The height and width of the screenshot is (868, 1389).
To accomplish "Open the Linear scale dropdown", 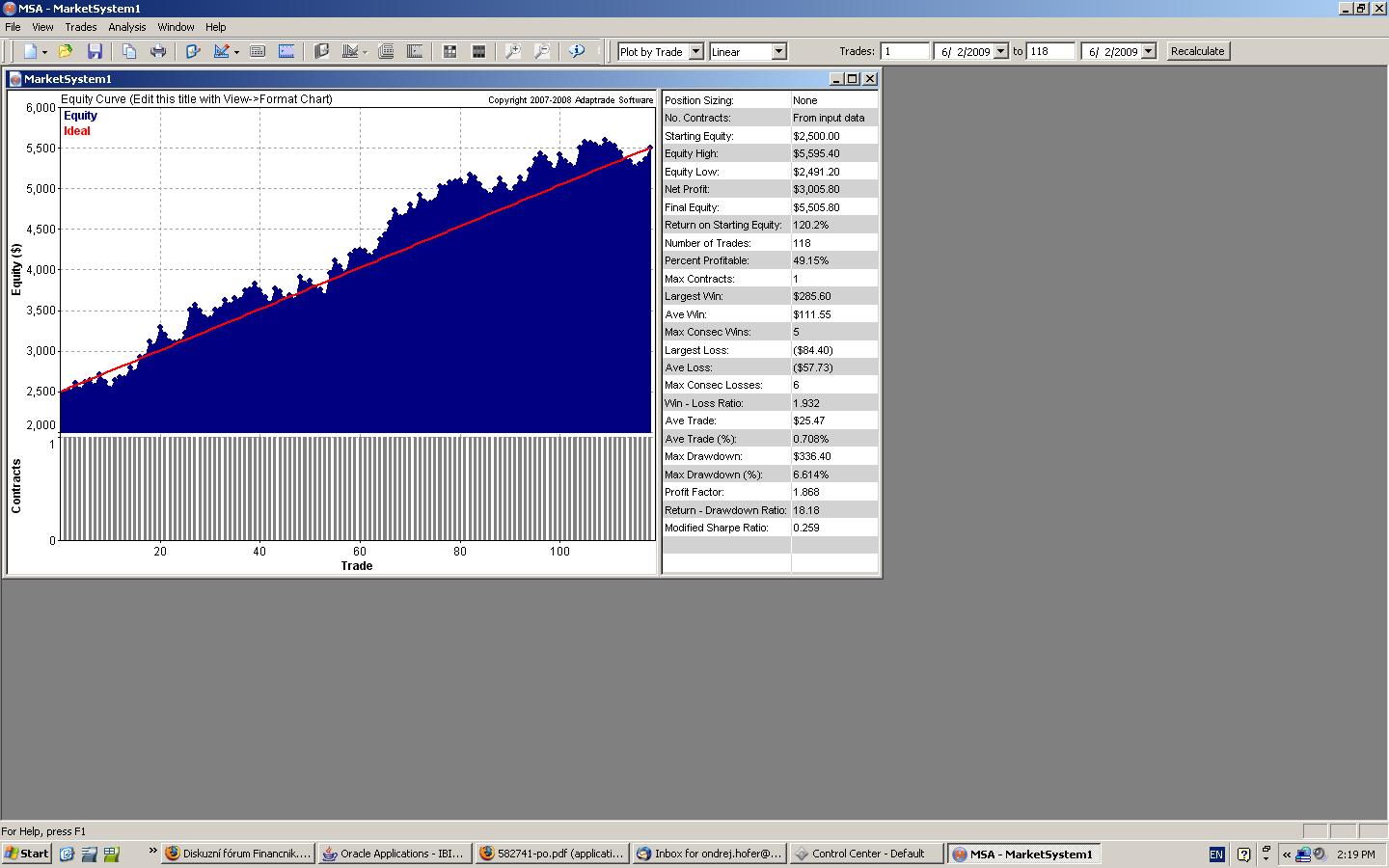I will tap(778, 51).
